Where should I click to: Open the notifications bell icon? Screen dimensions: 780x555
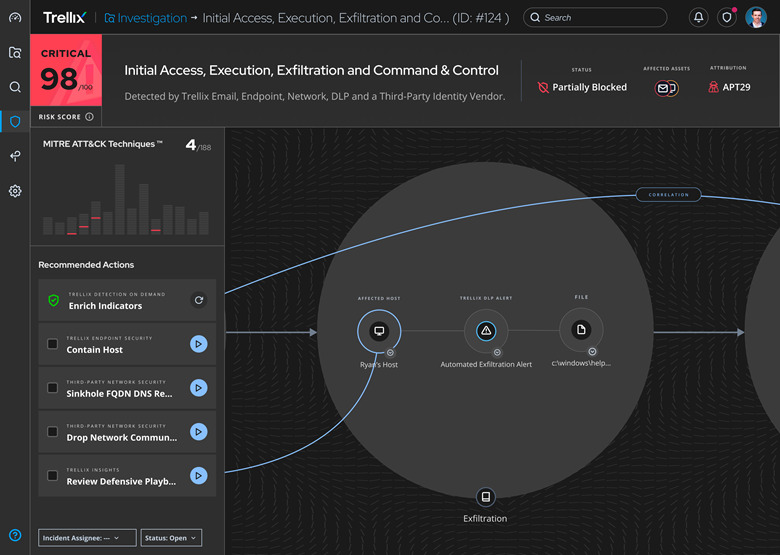[x=698, y=17]
